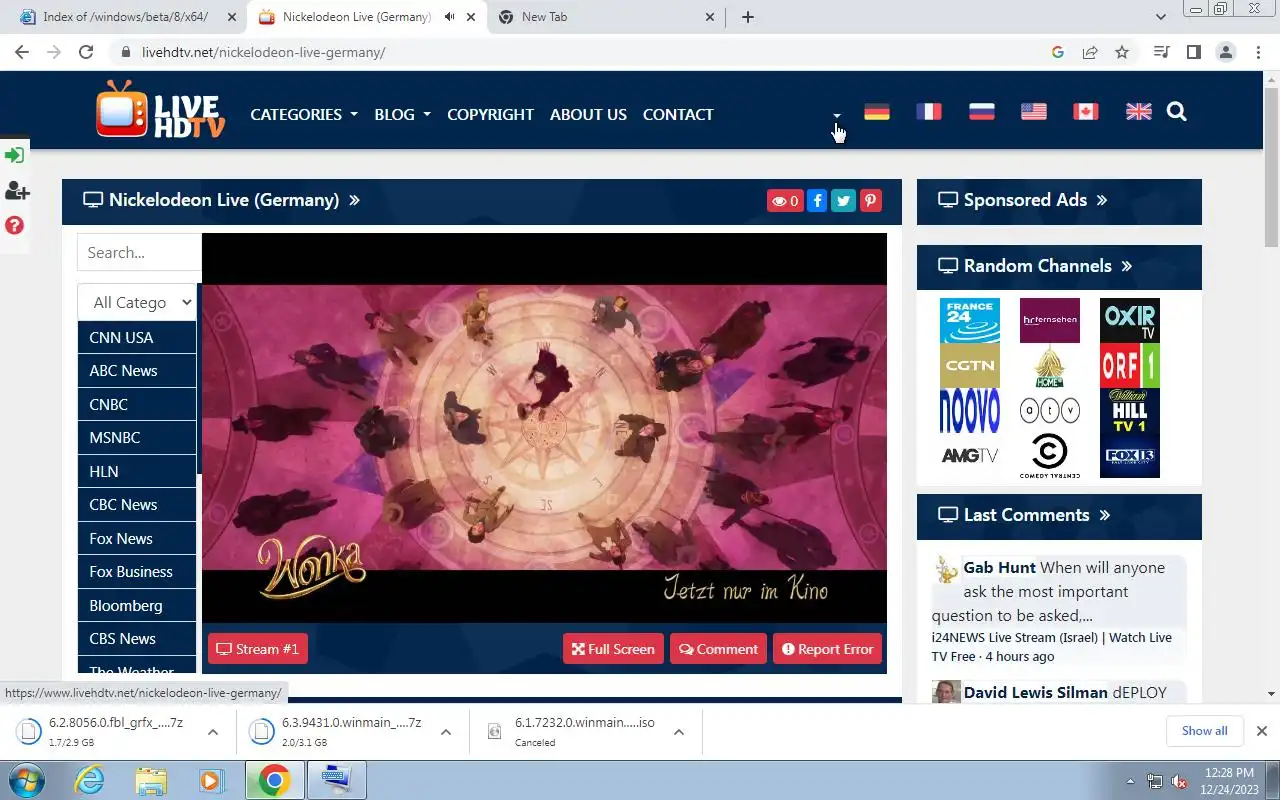1280x800 pixels.
Task: Open the COPYRIGHT menu item
Action: pos(490,114)
